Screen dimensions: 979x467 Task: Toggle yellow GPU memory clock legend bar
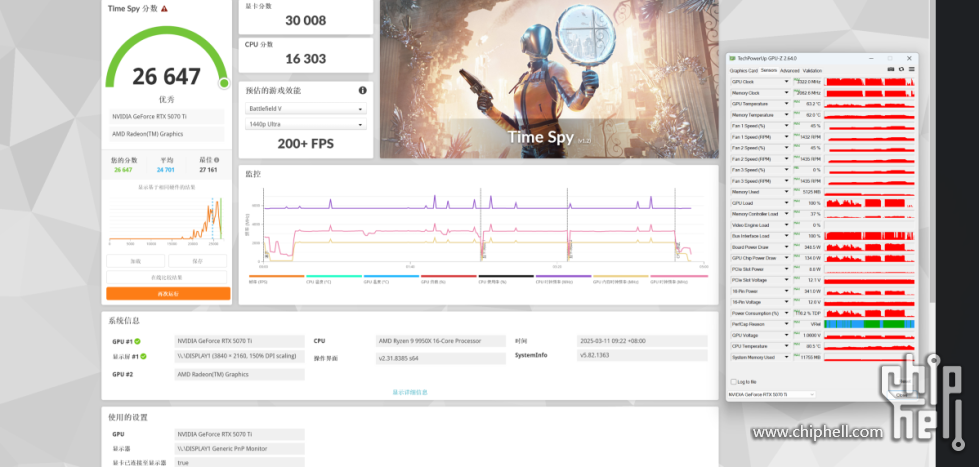pyautogui.click(x=621, y=276)
